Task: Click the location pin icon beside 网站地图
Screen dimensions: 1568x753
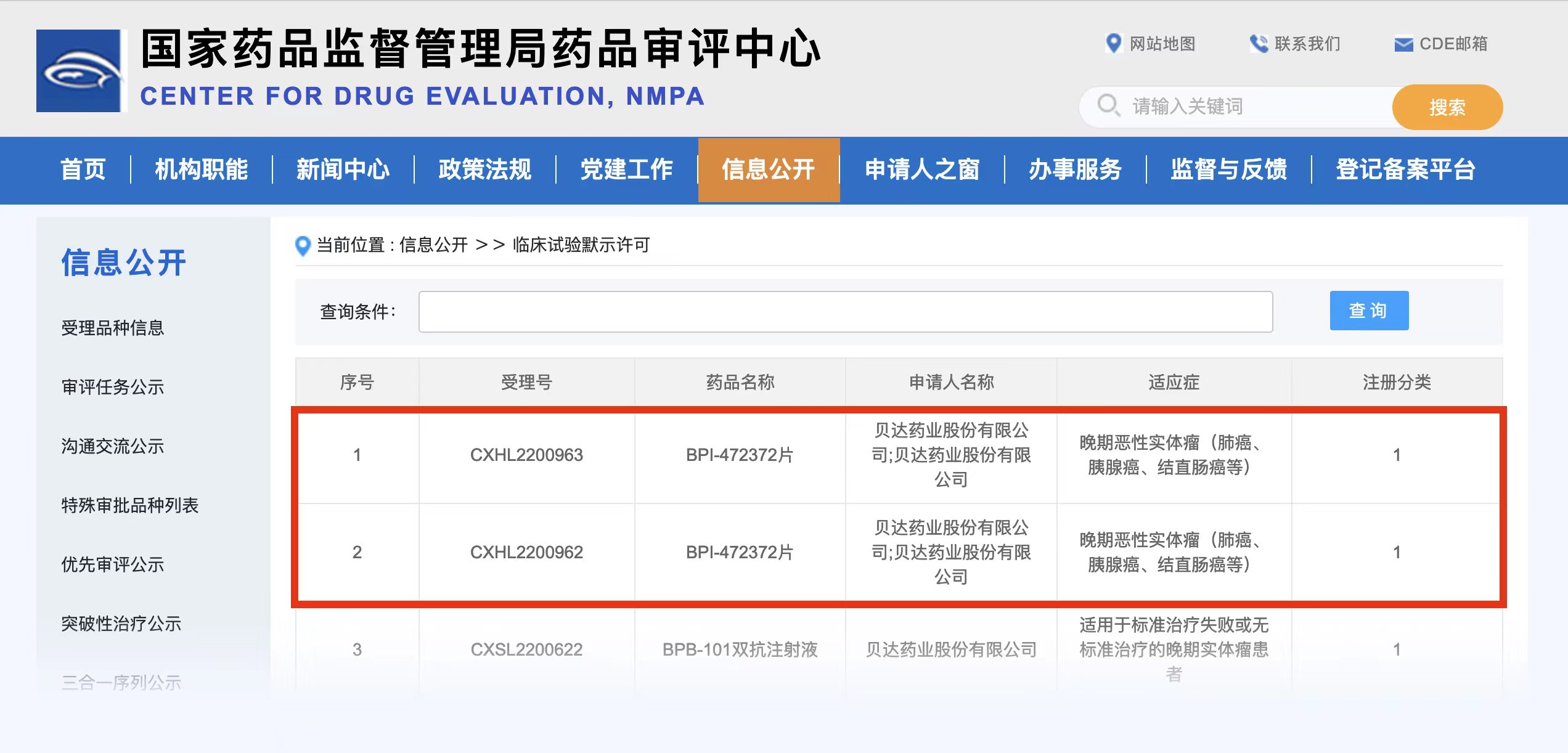Action: tap(1113, 44)
